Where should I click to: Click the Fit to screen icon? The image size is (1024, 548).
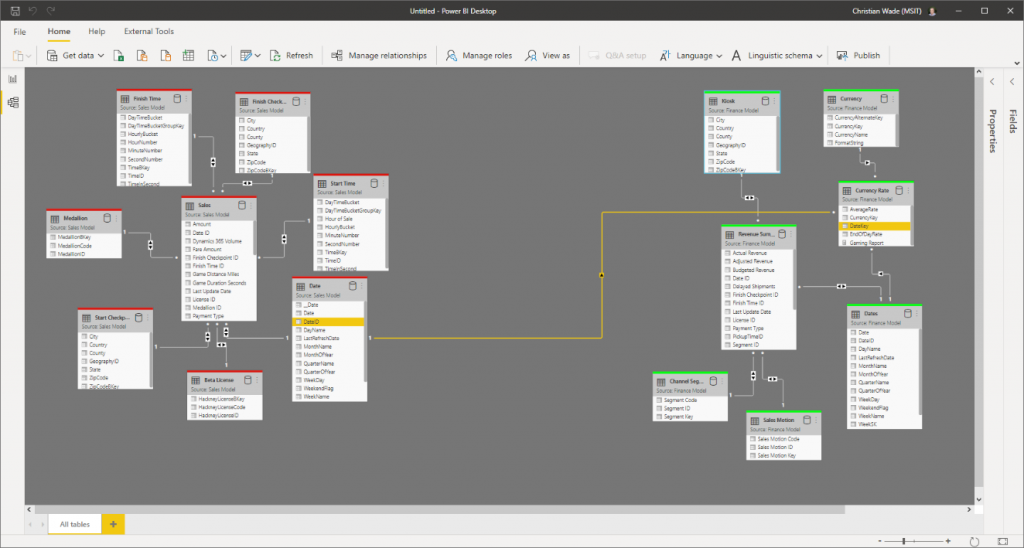[1003, 541]
